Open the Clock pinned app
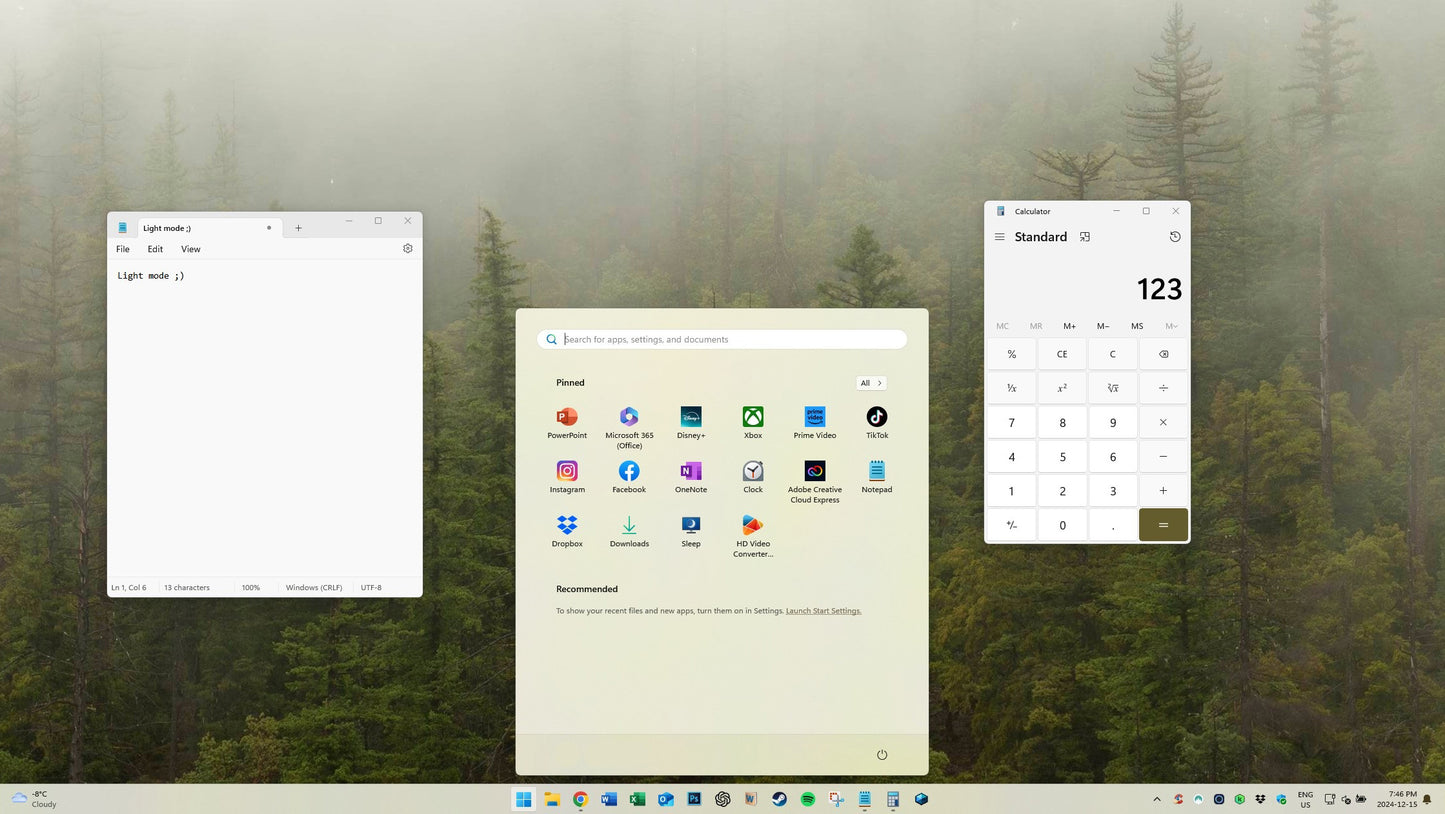The image size is (1445, 814). [753, 476]
